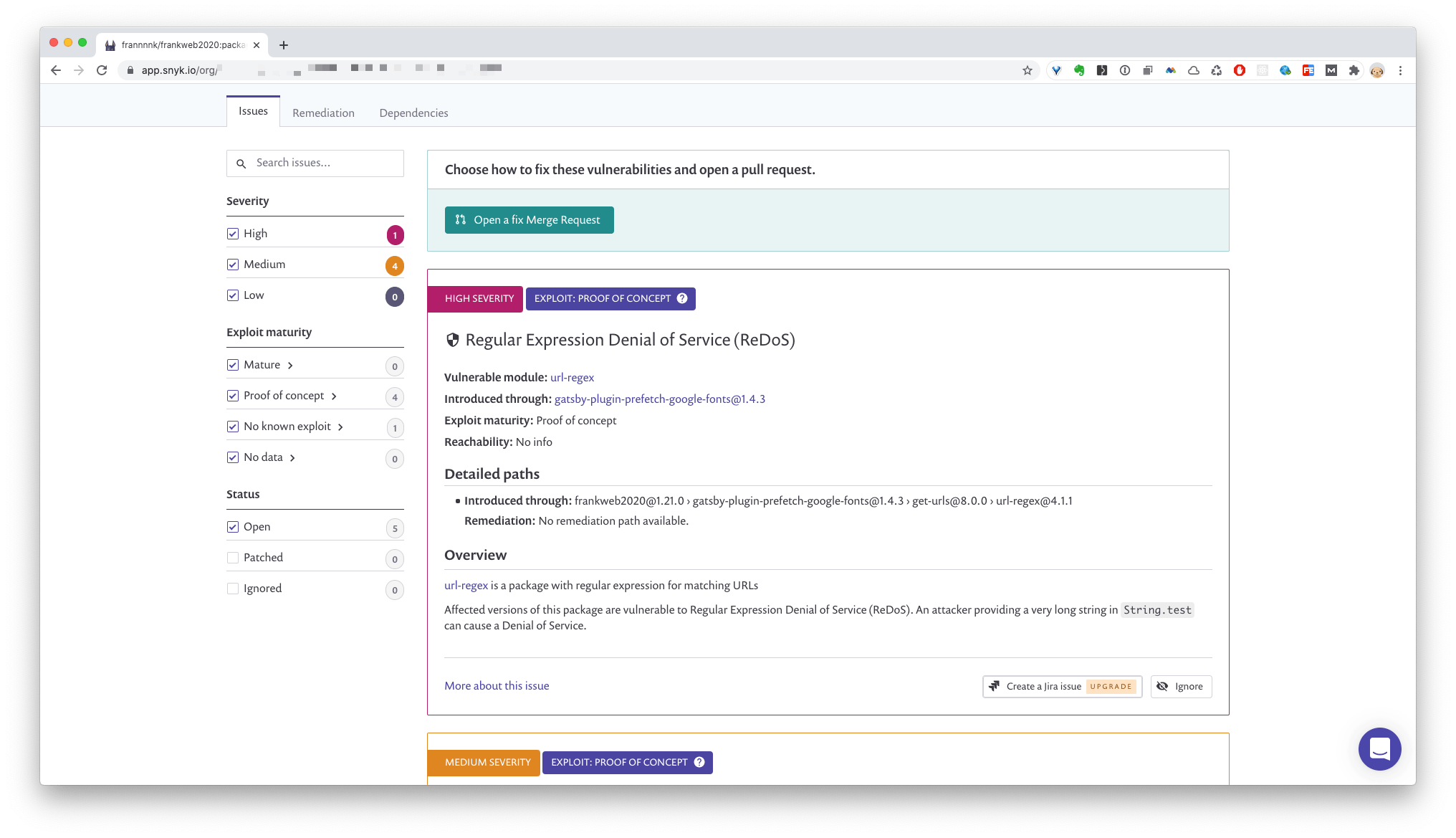Reload the page using the refresh icon
Screen dimensions: 1456x838
click(x=102, y=70)
